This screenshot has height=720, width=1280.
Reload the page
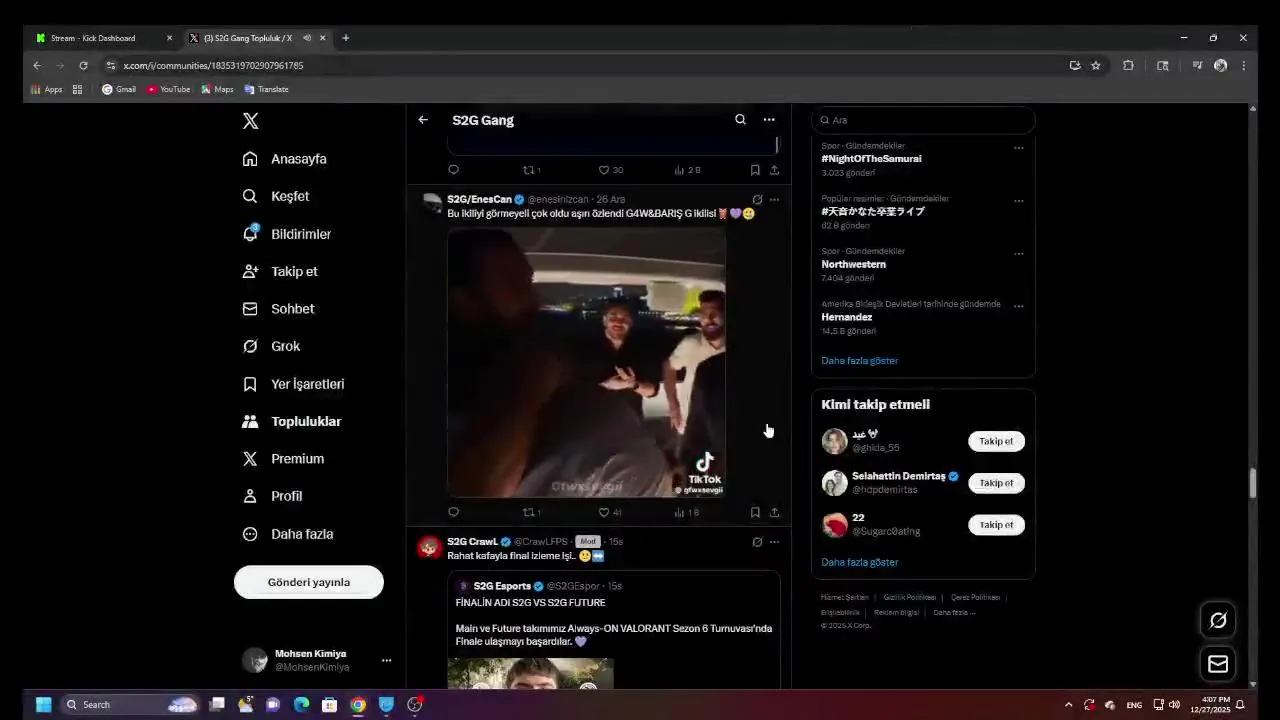pyautogui.click(x=83, y=65)
